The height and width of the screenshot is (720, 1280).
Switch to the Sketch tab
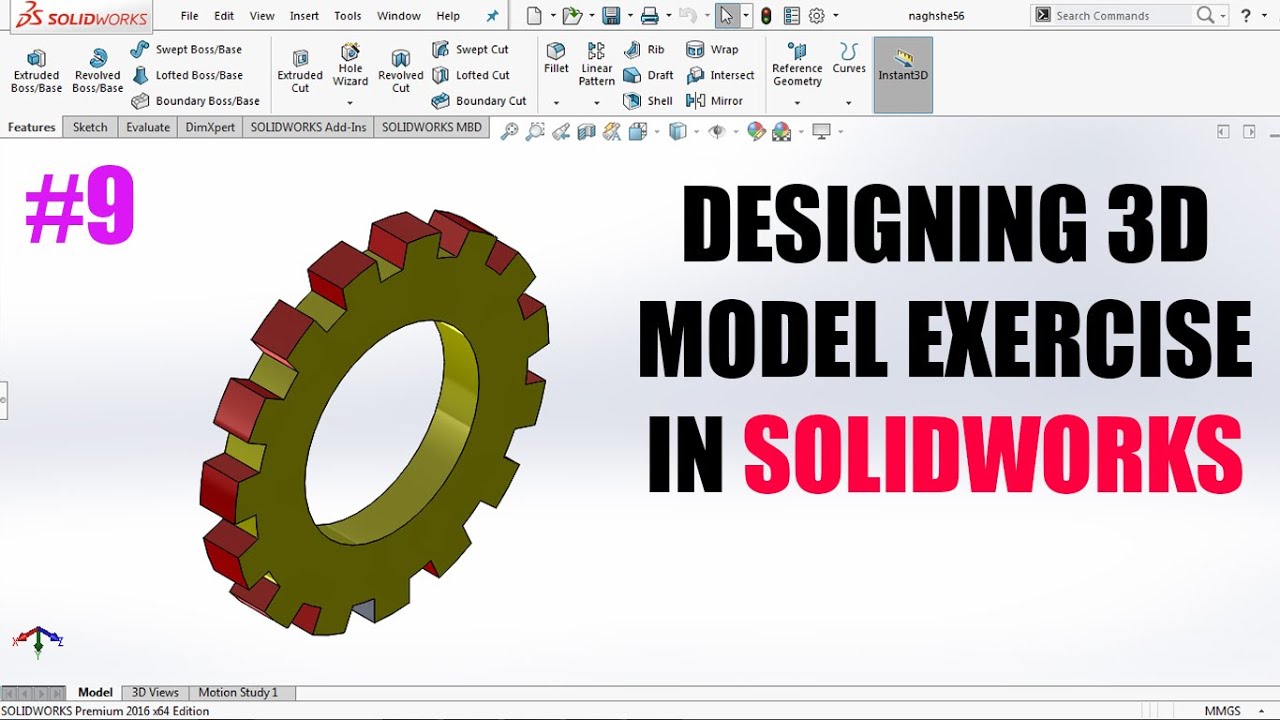coord(90,127)
